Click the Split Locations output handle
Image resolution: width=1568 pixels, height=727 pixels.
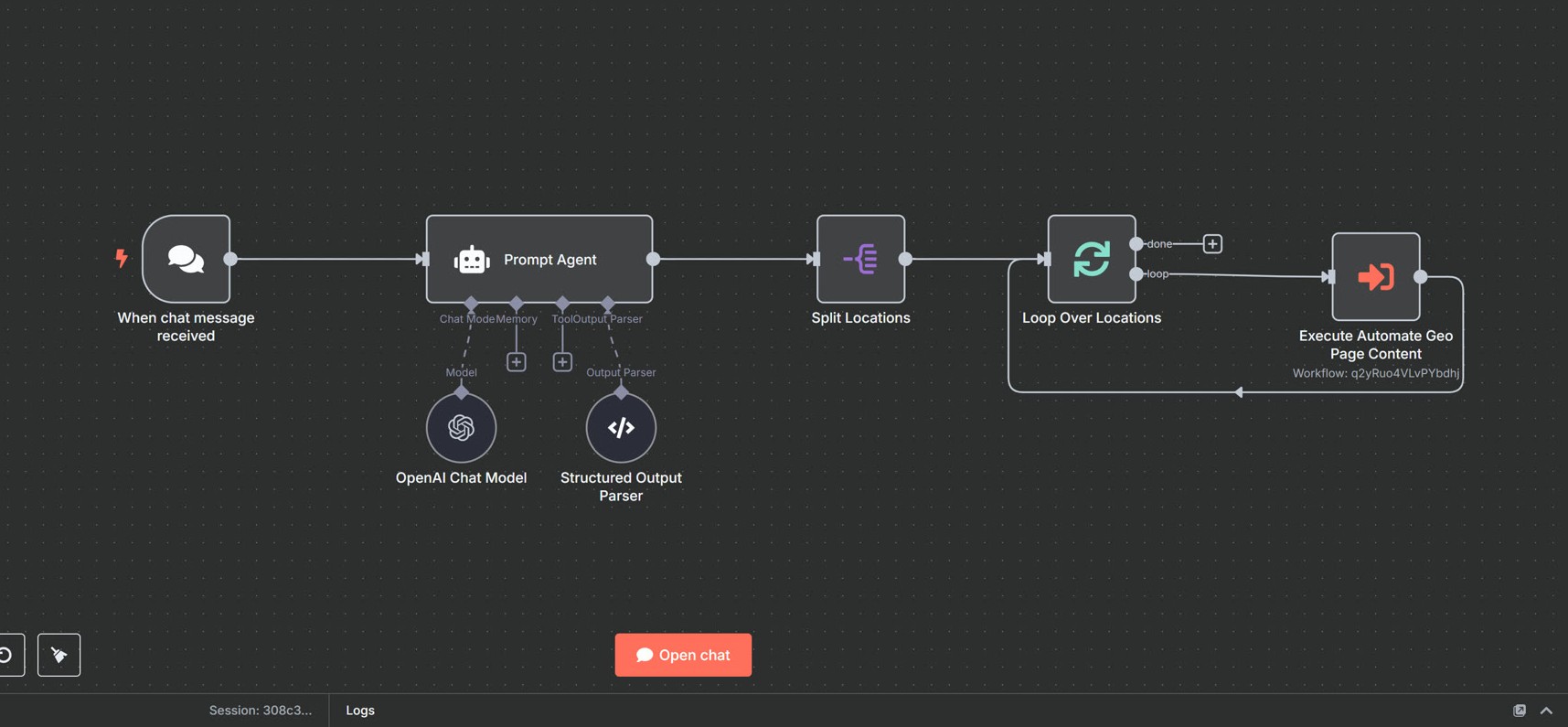905,259
